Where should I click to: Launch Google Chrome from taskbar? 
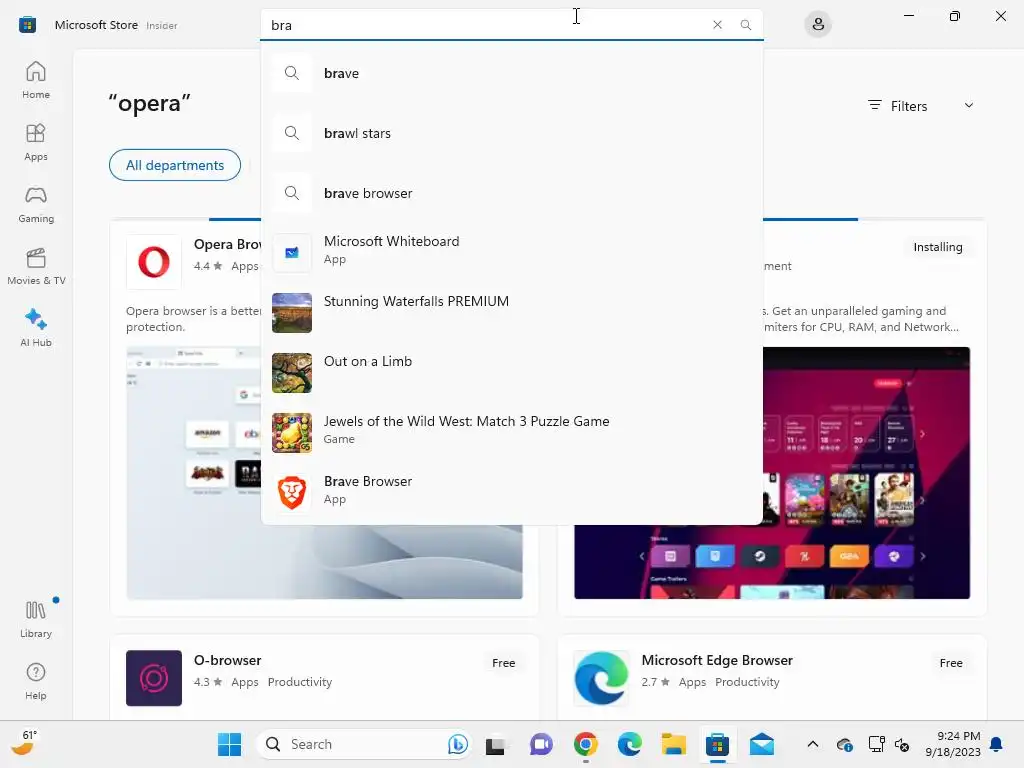pos(586,744)
